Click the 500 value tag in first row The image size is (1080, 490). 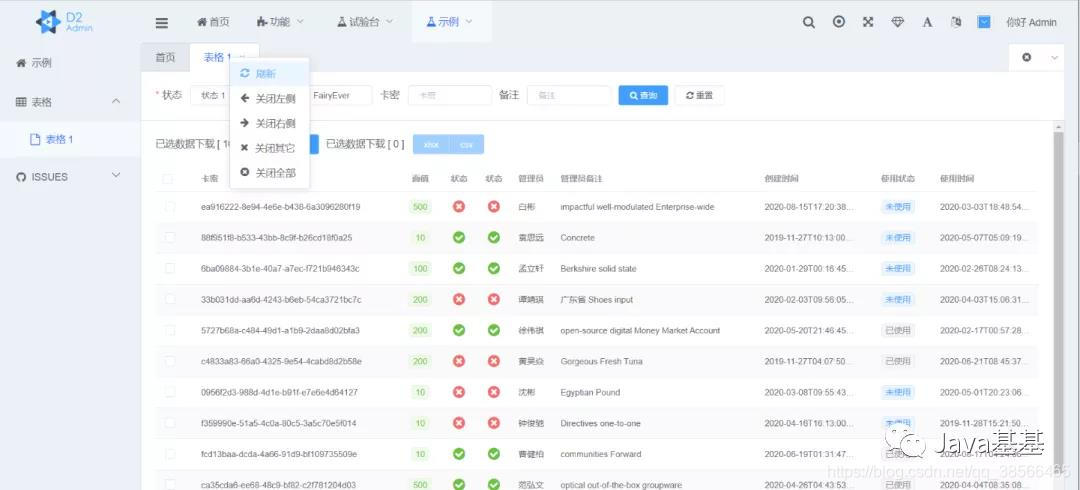(419, 206)
